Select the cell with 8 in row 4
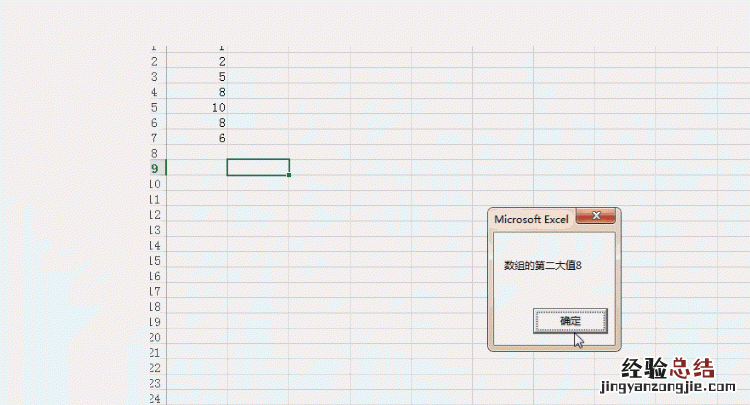 [198, 92]
